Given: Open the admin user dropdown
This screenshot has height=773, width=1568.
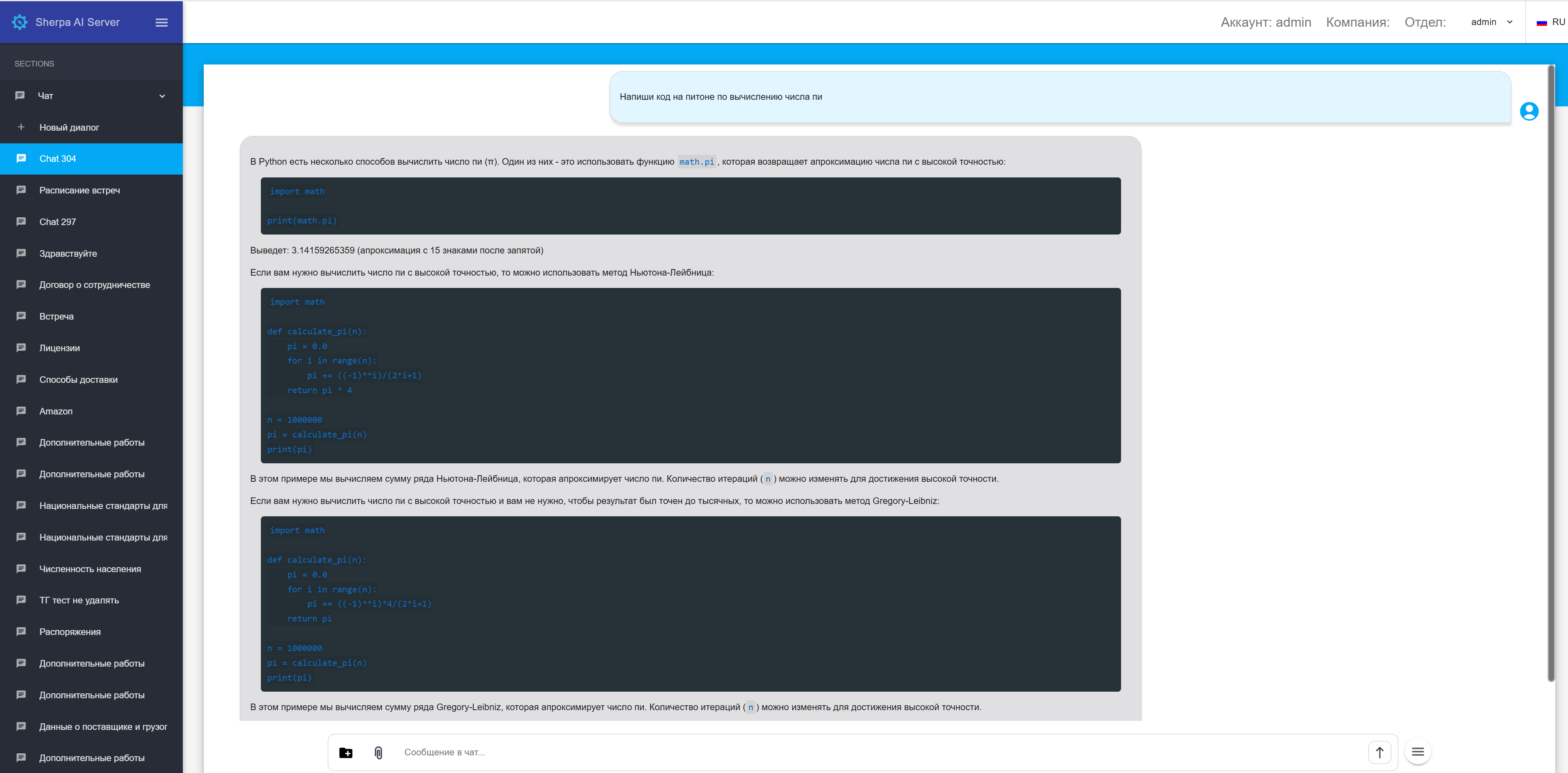Looking at the screenshot, I should coord(1492,23).
